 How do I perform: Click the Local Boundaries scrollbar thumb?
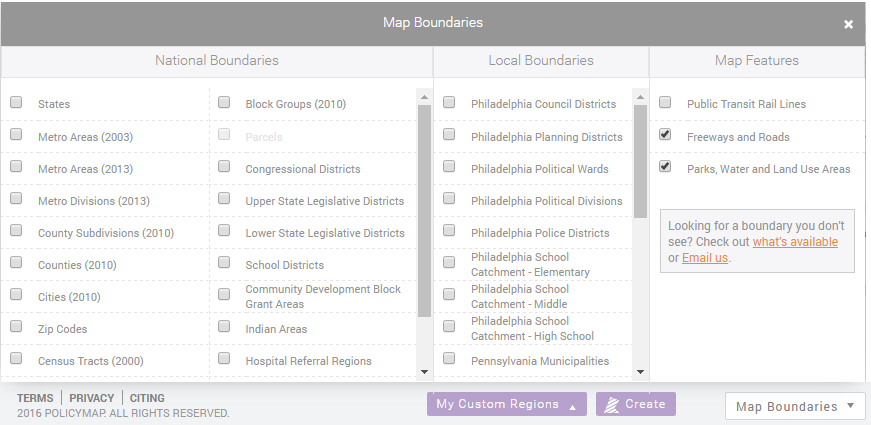coord(640,161)
